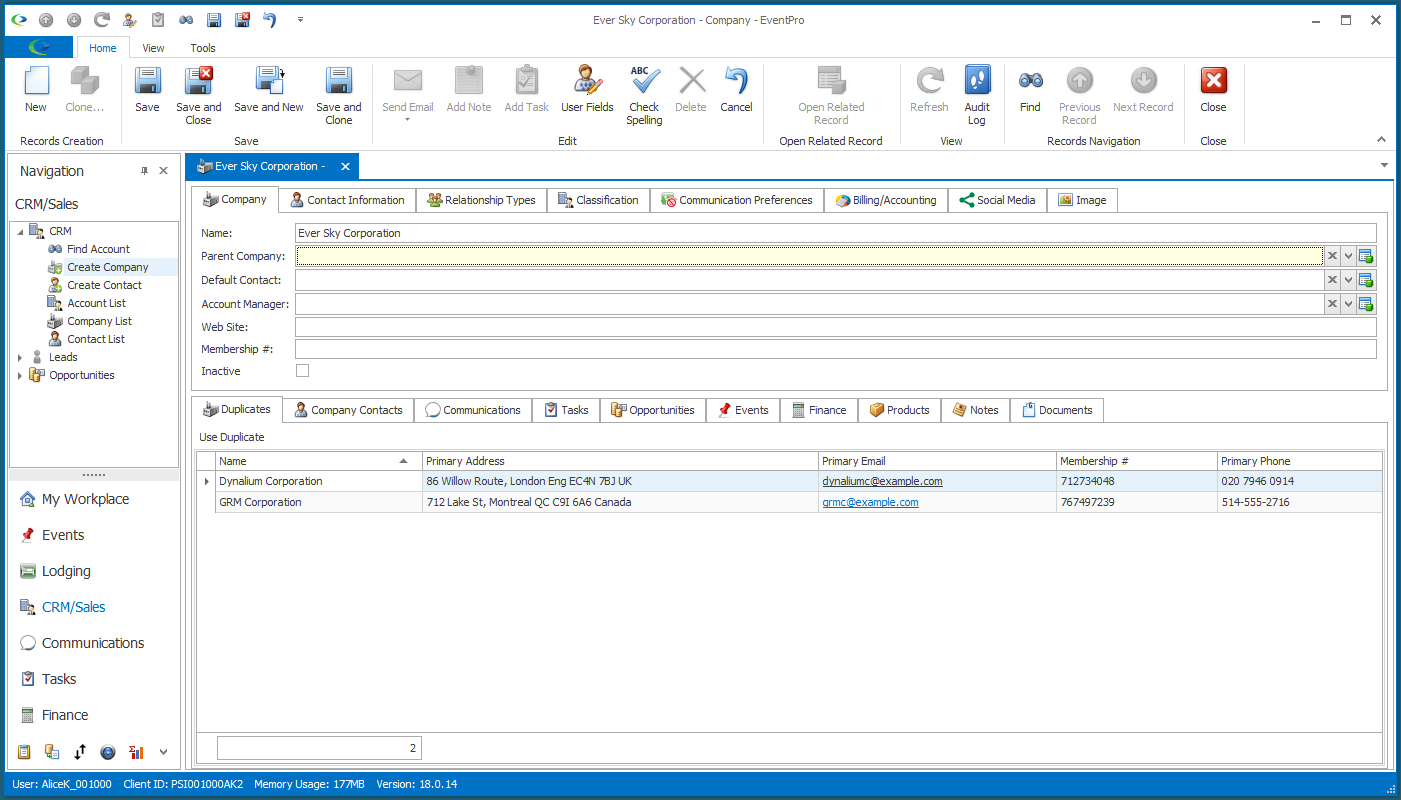Screen dimensions: 1401x800
Task: Clear the Parent Company field with X
Action: (x=1332, y=256)
